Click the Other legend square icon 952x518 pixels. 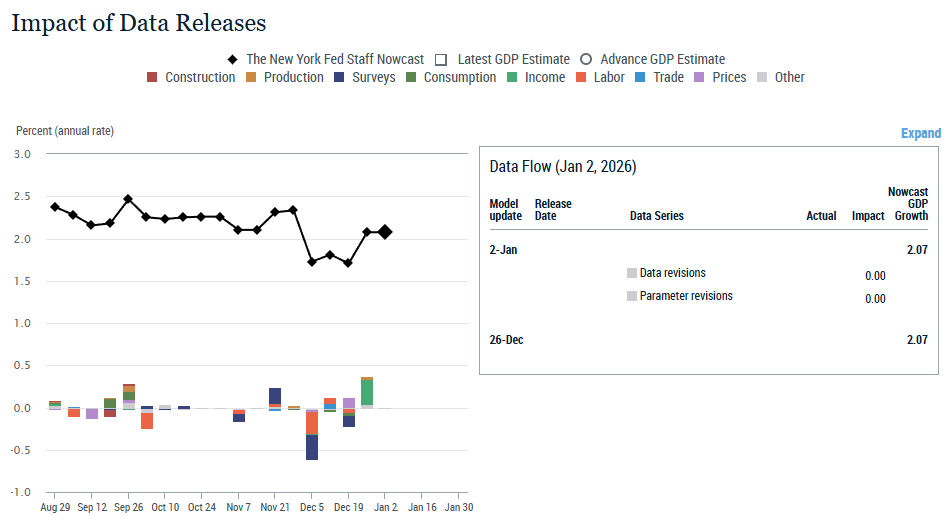pos(763,78)
